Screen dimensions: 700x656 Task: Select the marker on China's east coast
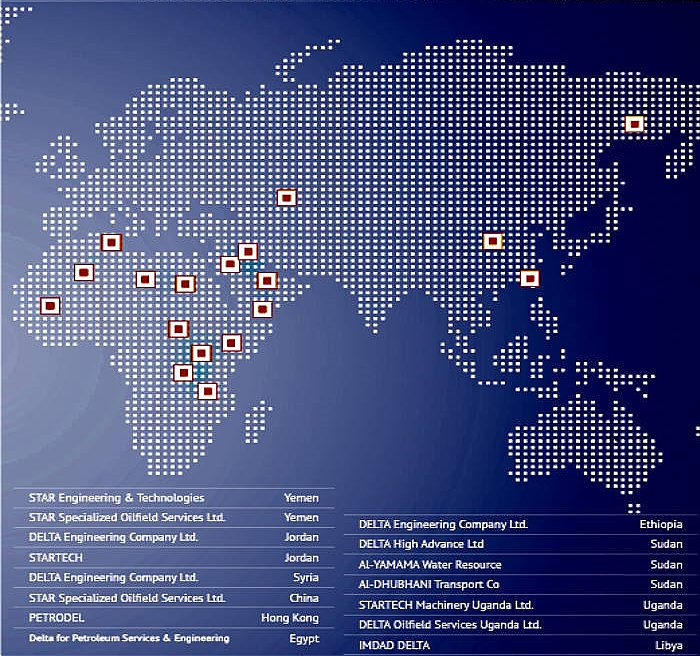click(529, 278)
